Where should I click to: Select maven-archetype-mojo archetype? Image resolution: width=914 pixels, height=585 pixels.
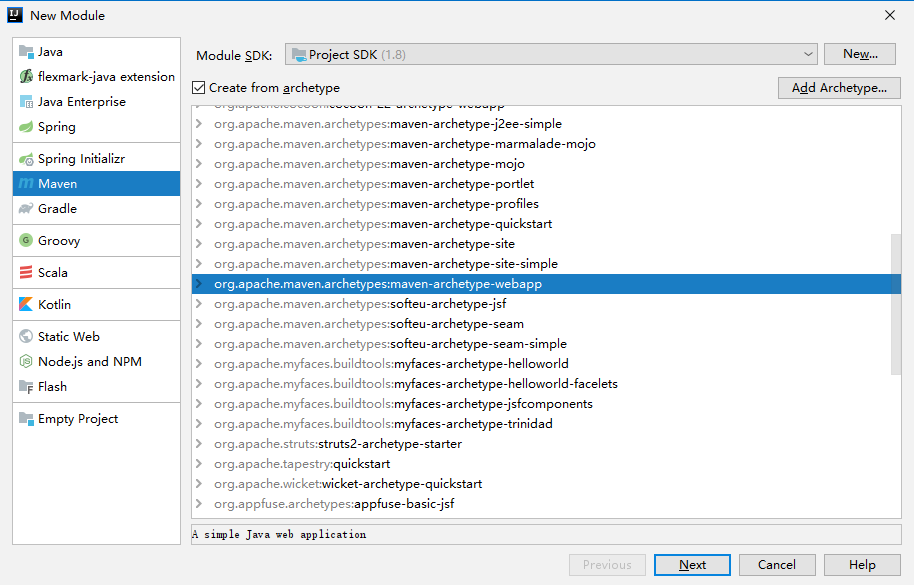546,164
